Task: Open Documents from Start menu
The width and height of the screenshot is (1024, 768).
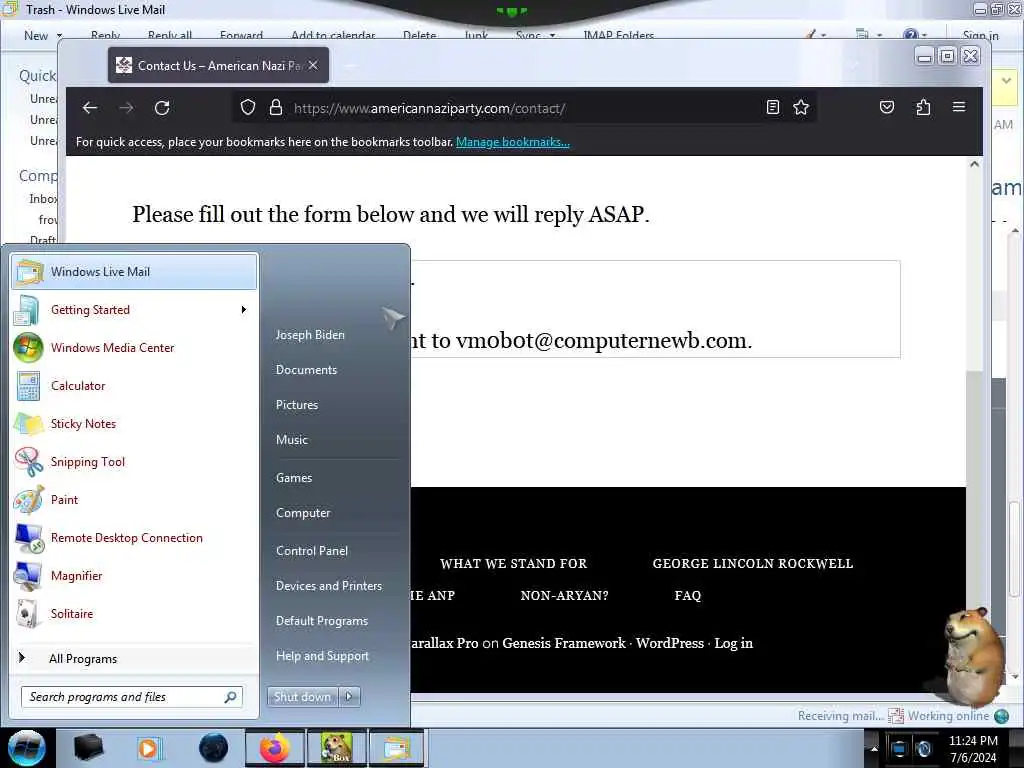Action: [x=306, y=370]
